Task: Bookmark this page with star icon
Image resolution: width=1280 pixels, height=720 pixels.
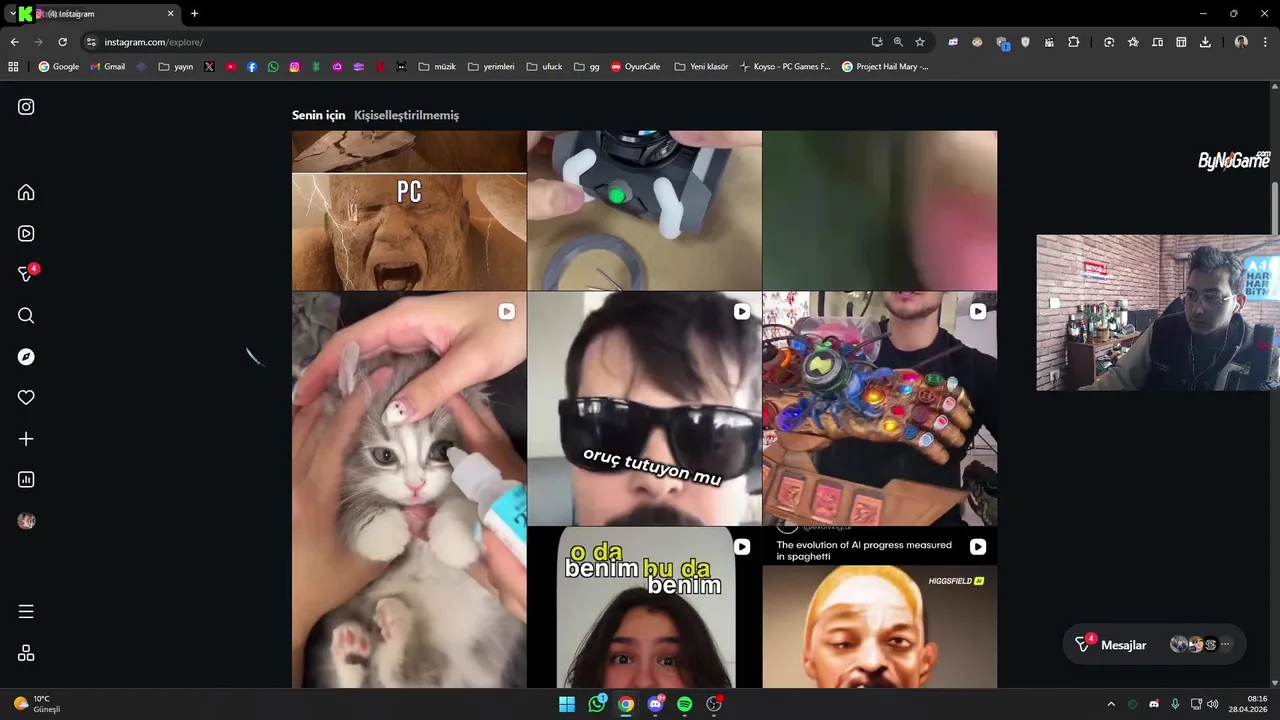Action: (x=920, y=42)
